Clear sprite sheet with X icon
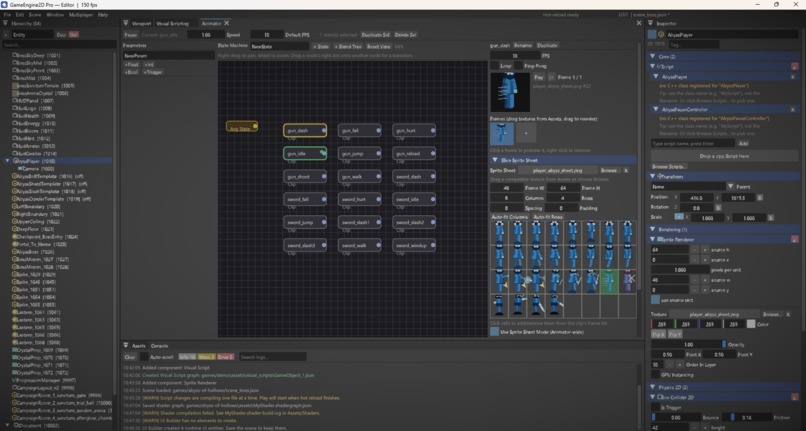The image size is (806, 431). [626, 170]
